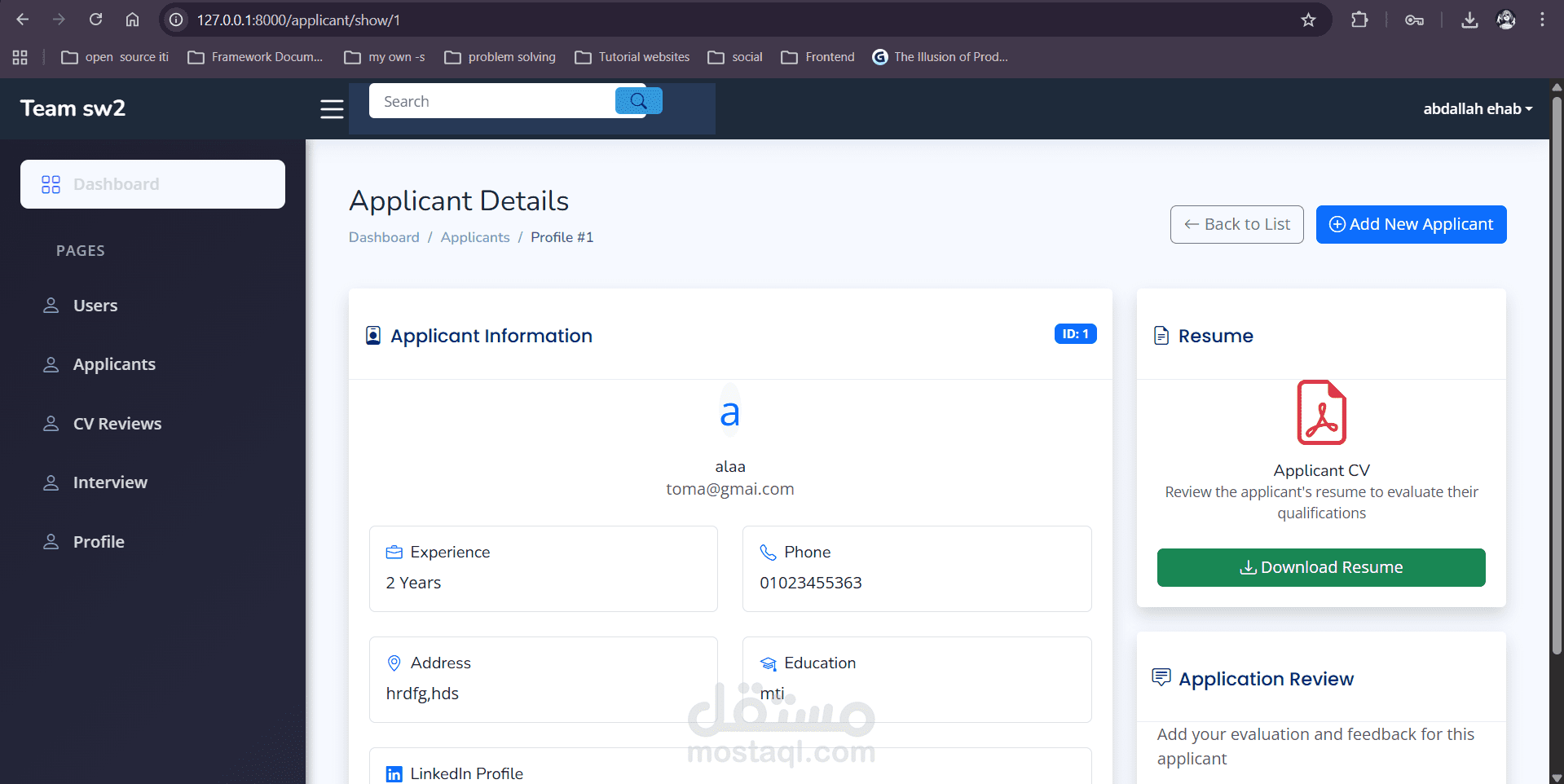Click the Back to List button
The height and width of the screenshot is (784, 1564).
tap(1236, 224)
